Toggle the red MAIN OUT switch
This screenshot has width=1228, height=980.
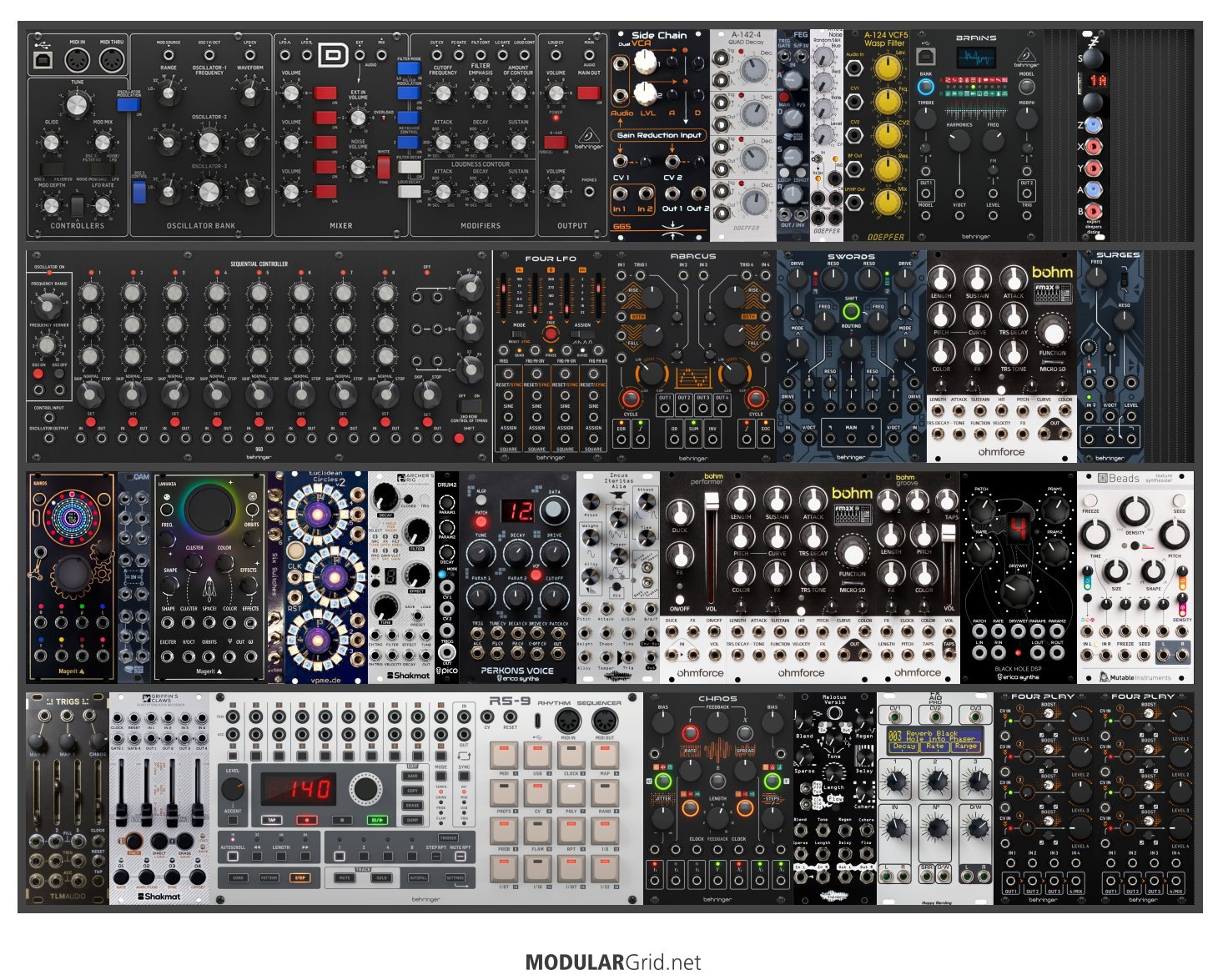[x=590, y=93]
